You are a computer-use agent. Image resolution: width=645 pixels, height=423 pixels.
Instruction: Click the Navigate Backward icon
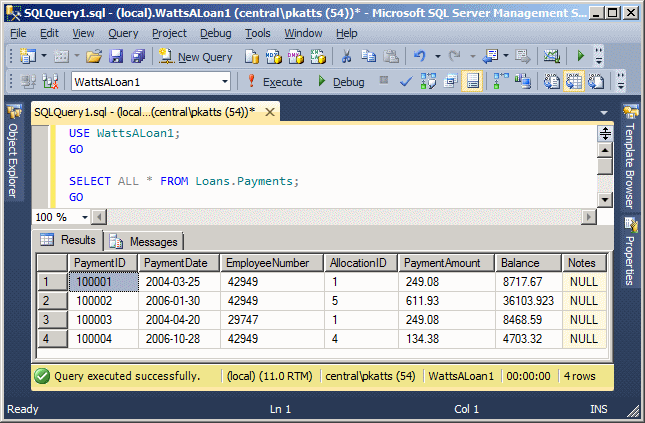coord(490,56)
